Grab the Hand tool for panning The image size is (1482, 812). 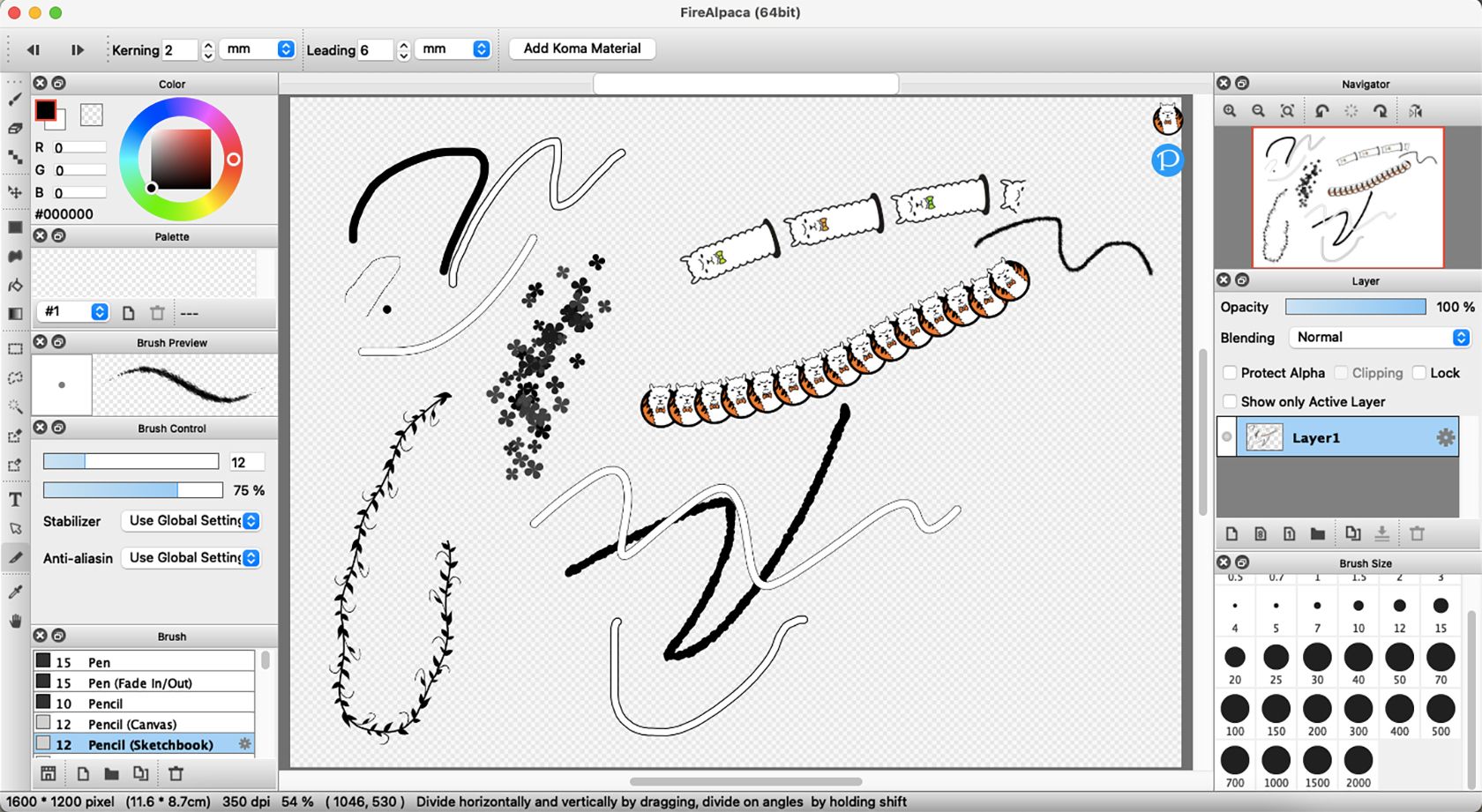[x=15, y=622]
